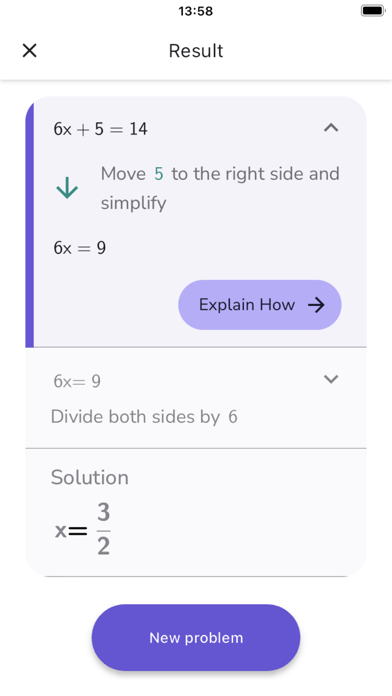Tap the Solution heading

coord(90,478)
